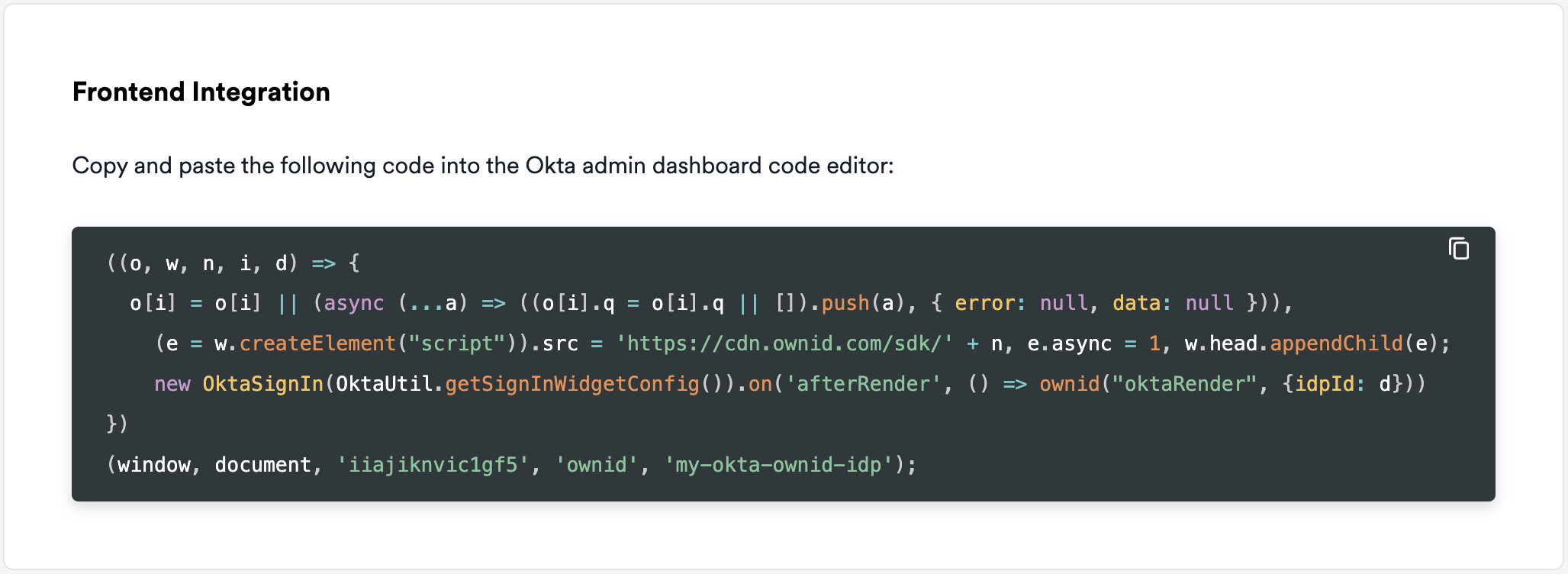Click the 'Copy and paste the following code' instruction
This screenshot has width=1568, height=574.
(x=482, y=166)
